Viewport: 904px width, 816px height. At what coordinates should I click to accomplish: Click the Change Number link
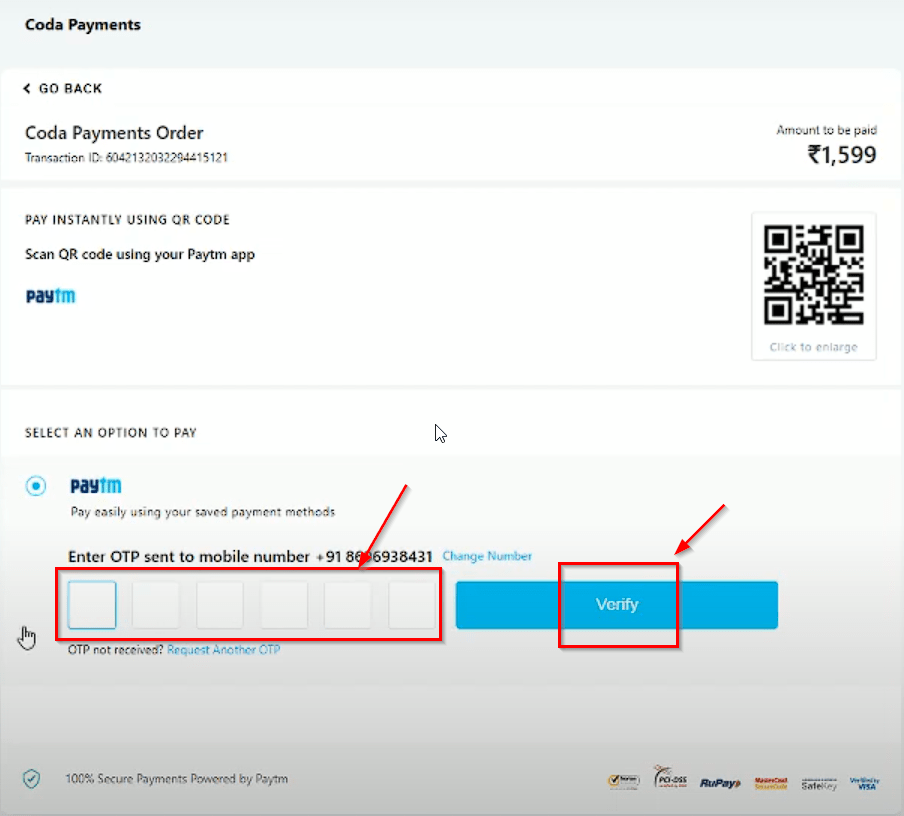click(x=487, y=556)
